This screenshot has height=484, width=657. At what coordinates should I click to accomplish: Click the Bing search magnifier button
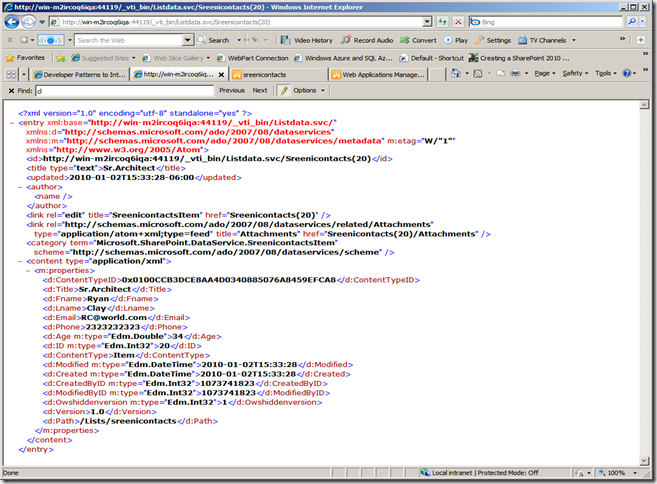631,22
